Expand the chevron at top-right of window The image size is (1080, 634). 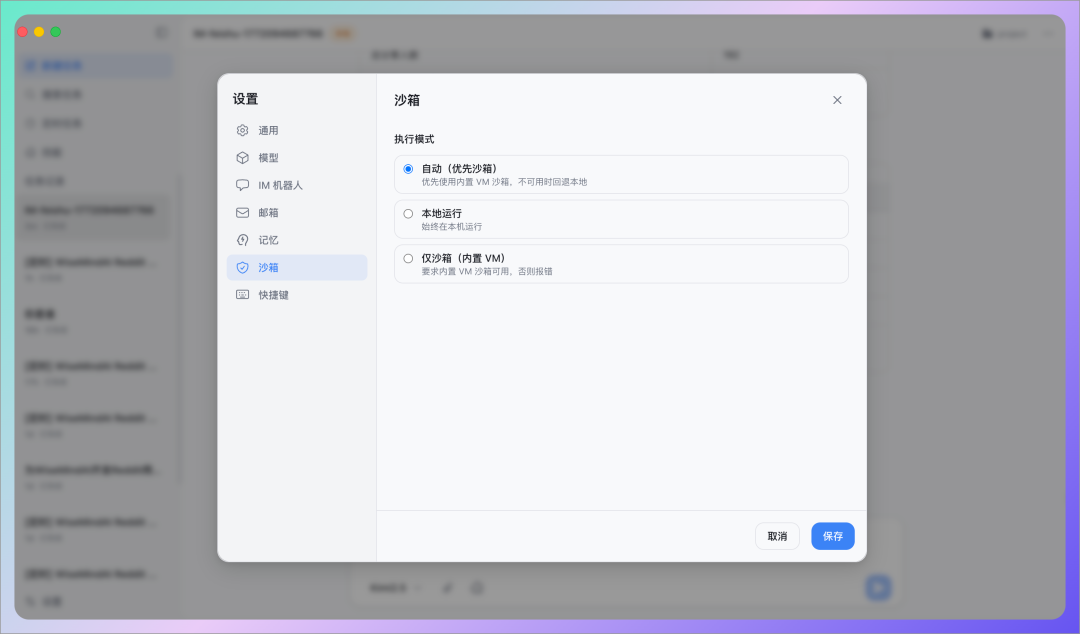pos(1047,34)
